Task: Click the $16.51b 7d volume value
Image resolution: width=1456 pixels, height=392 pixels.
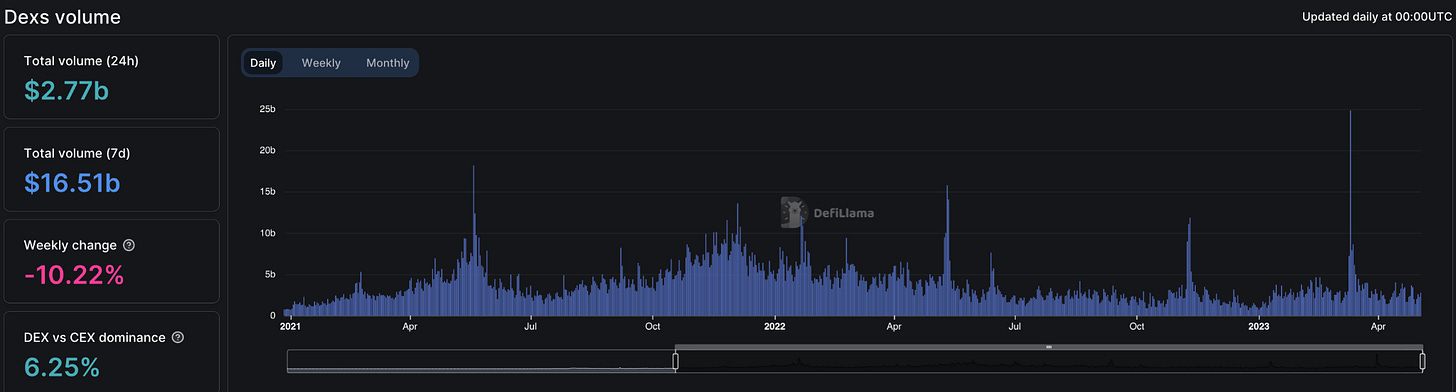Action: [x=73, y=182]
